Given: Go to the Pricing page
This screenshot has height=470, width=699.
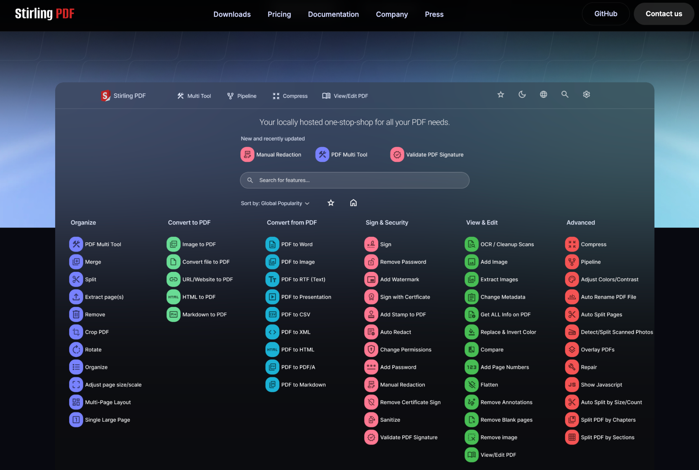Looking at the screenshot, I should click(279, 14).
